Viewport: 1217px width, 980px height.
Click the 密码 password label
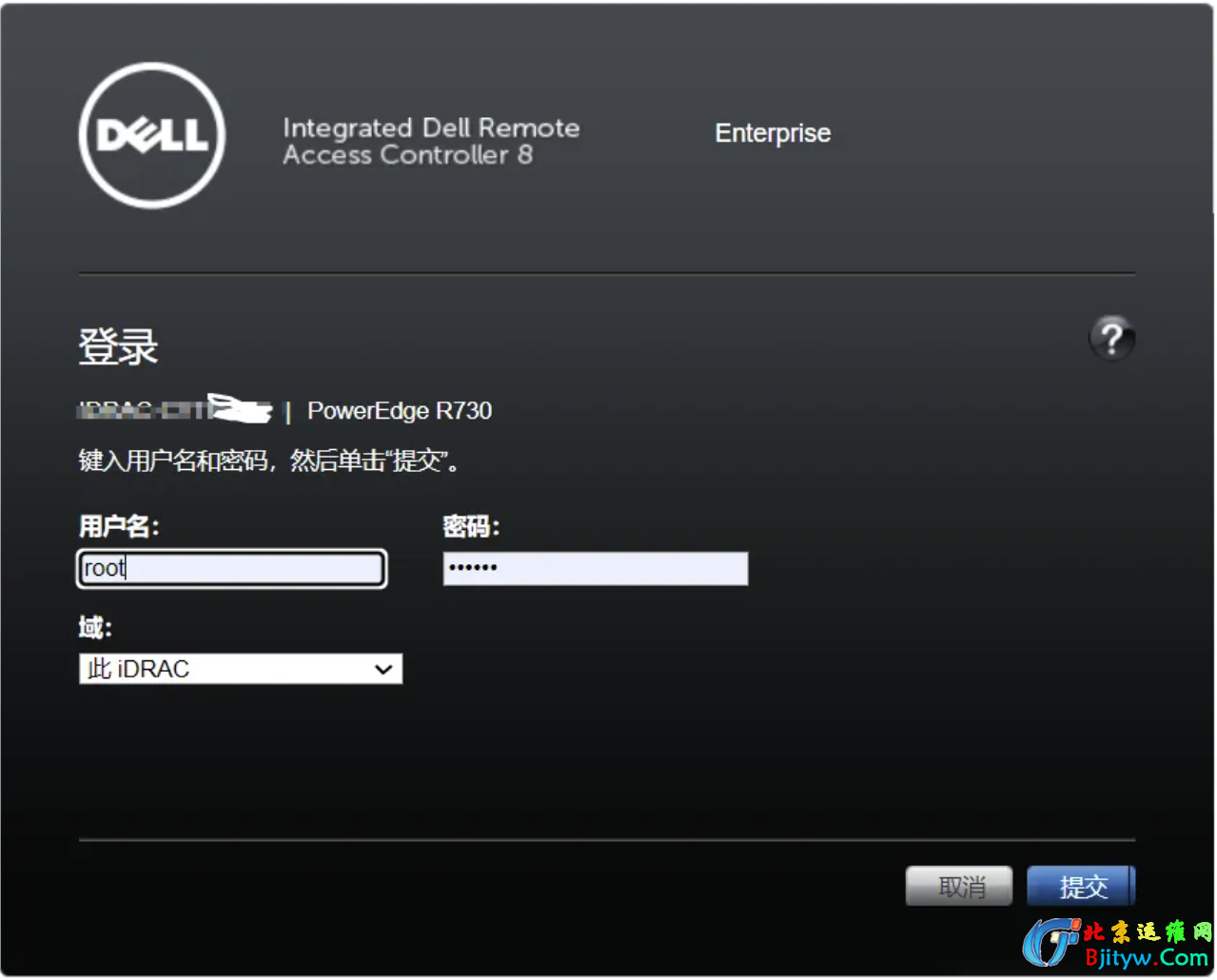[471, 526]
